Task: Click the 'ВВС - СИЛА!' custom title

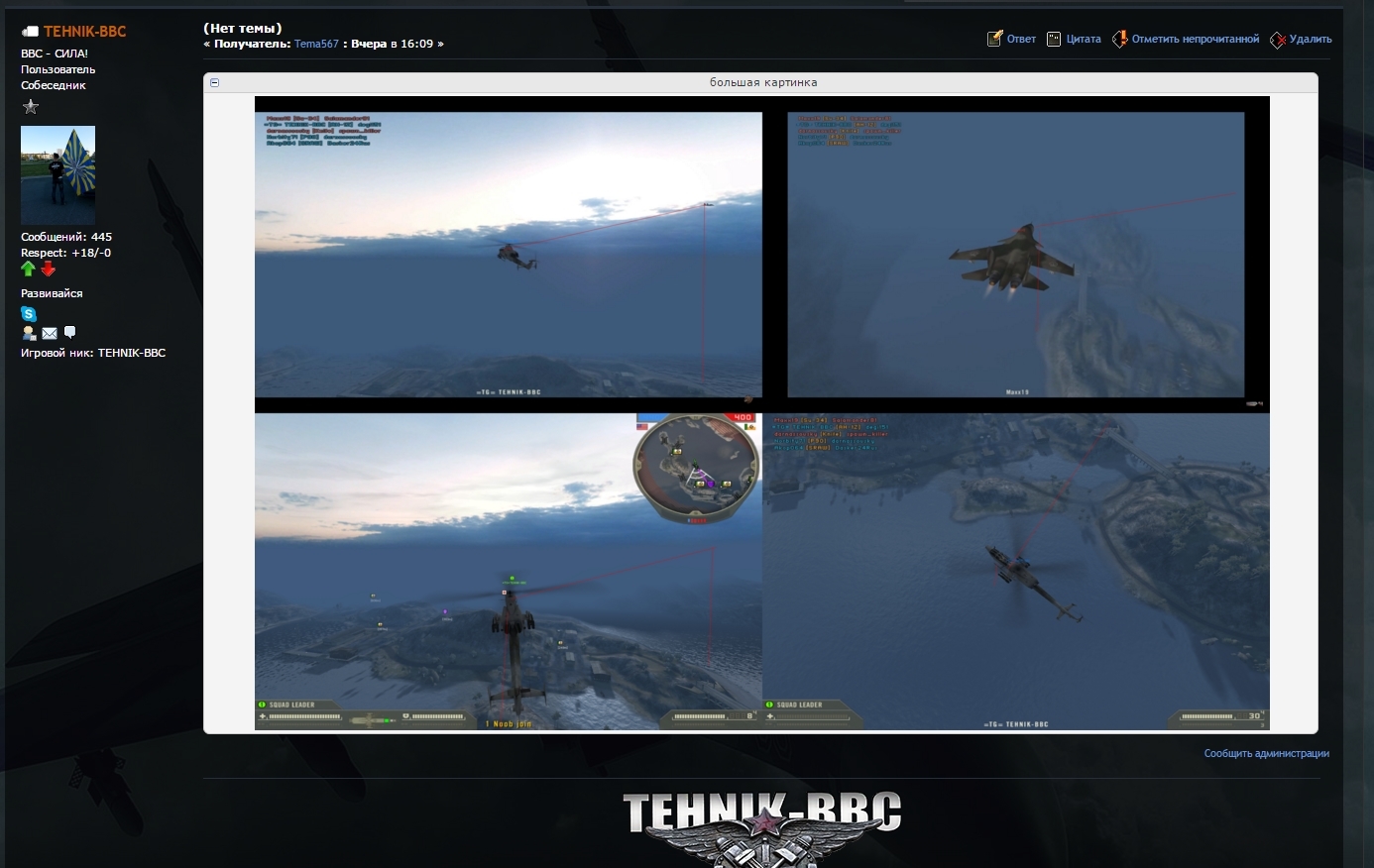Action: tap(55, 54)
